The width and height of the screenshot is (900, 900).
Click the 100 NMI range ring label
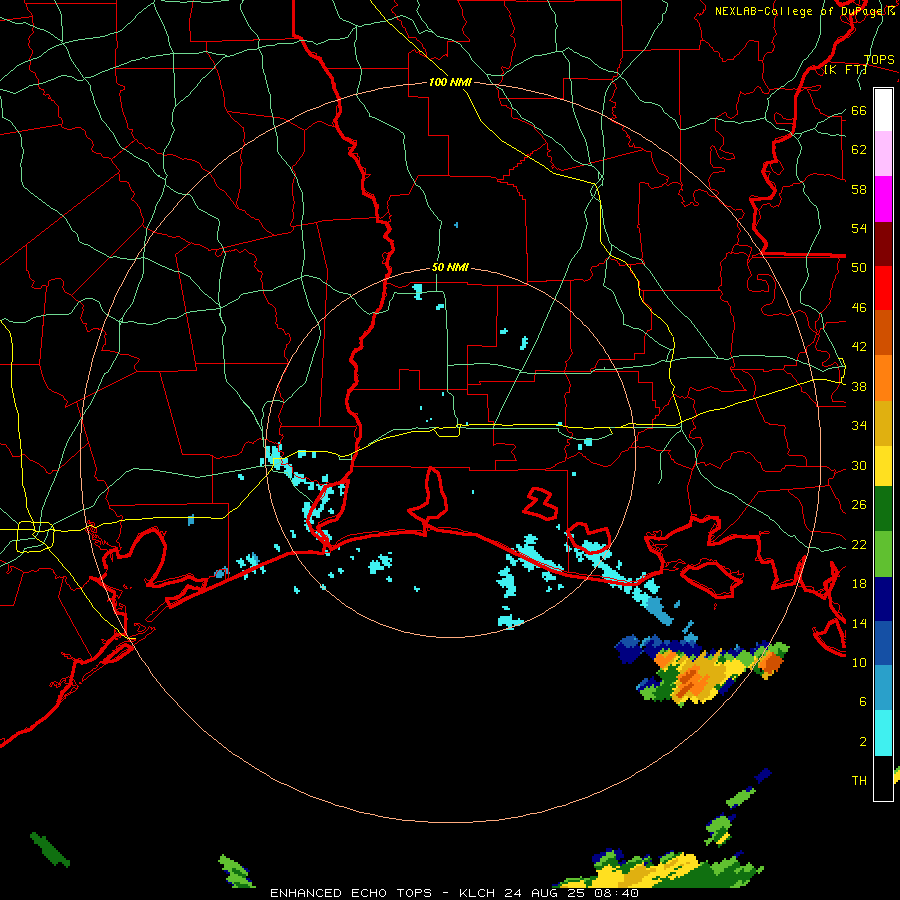(450, 82)
